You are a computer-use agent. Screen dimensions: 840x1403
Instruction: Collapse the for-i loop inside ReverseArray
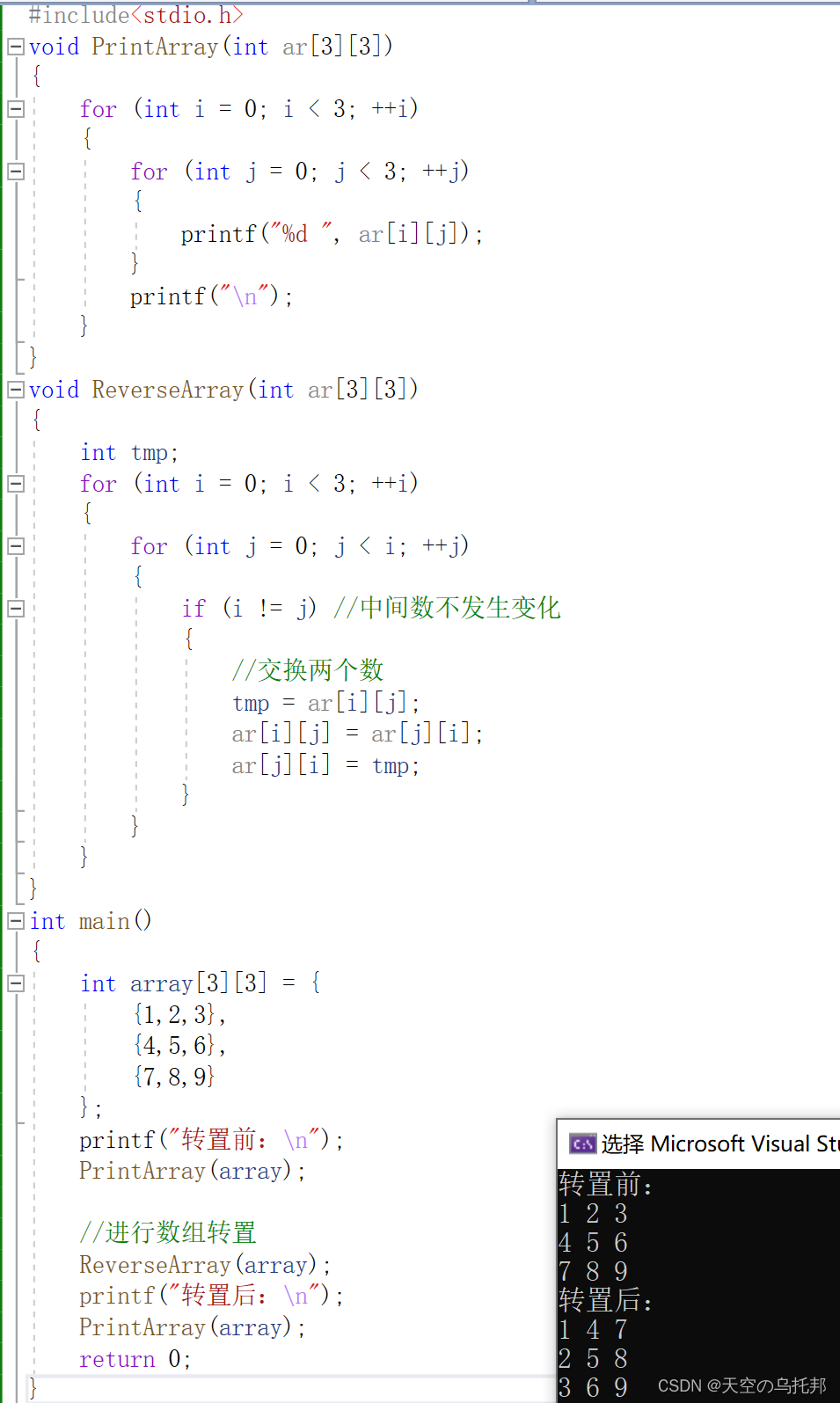tap(16, 484)
